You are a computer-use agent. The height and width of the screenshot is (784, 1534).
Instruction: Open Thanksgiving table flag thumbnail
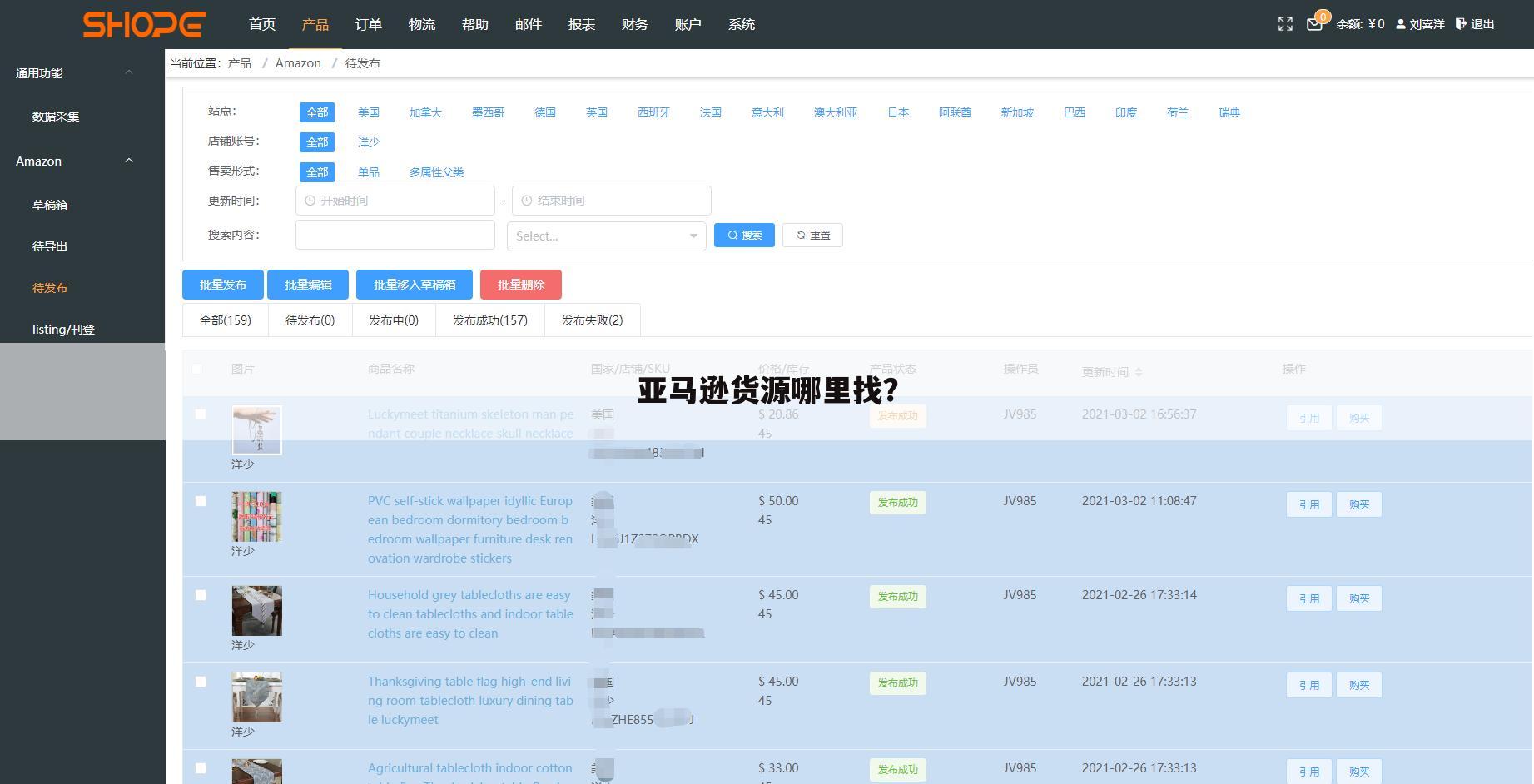(256, 697)
